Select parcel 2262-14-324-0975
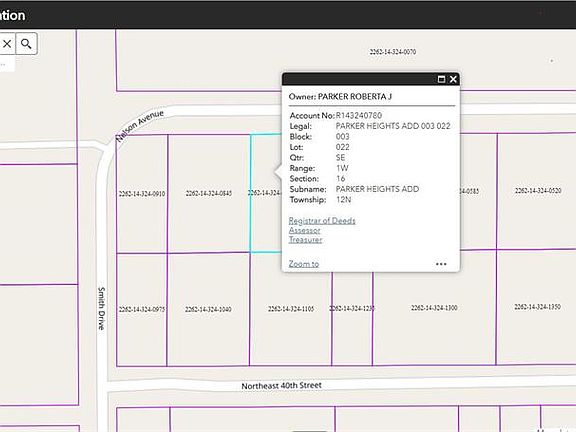 pos(142,309)
